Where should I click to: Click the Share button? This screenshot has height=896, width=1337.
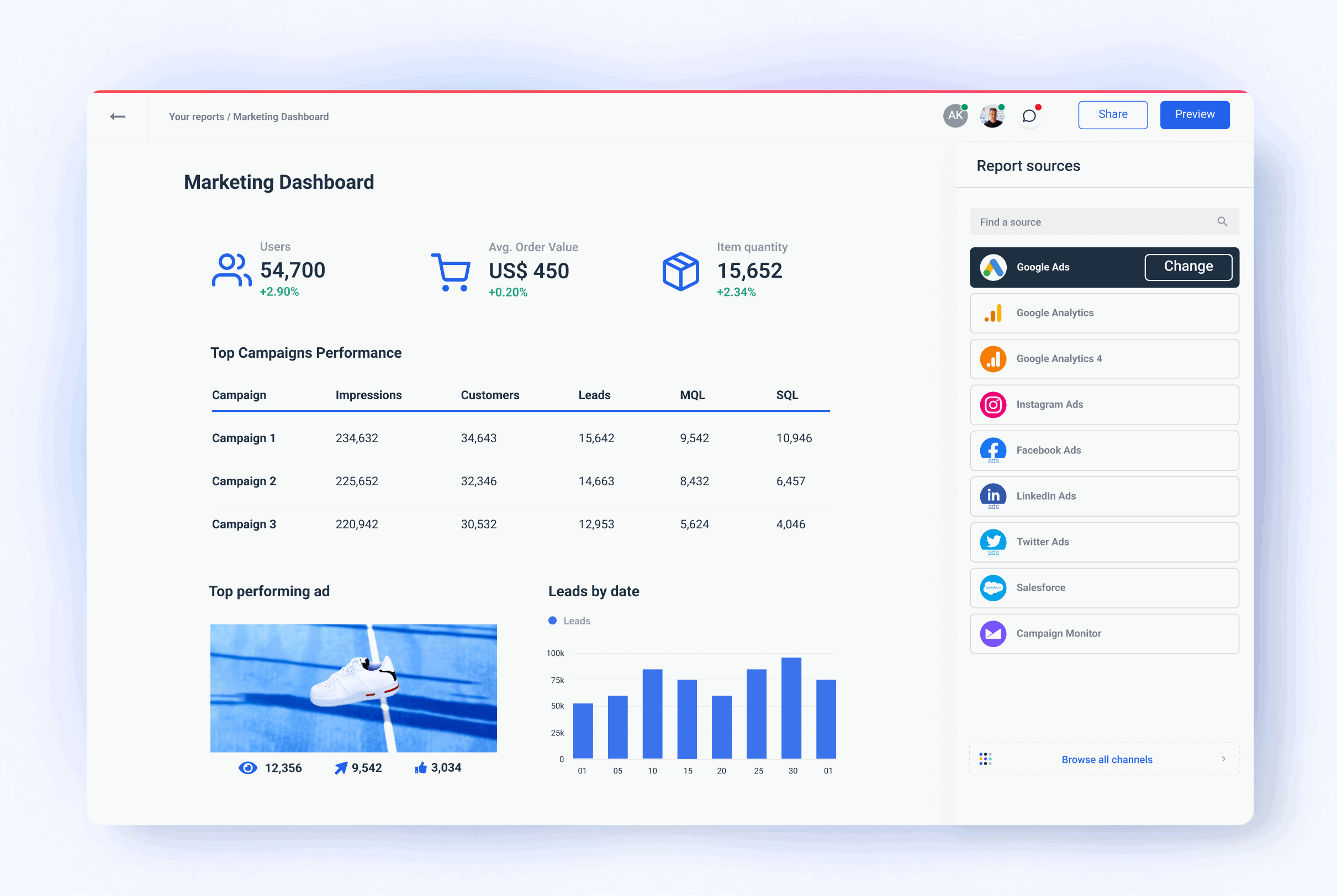pos(1112,114)
